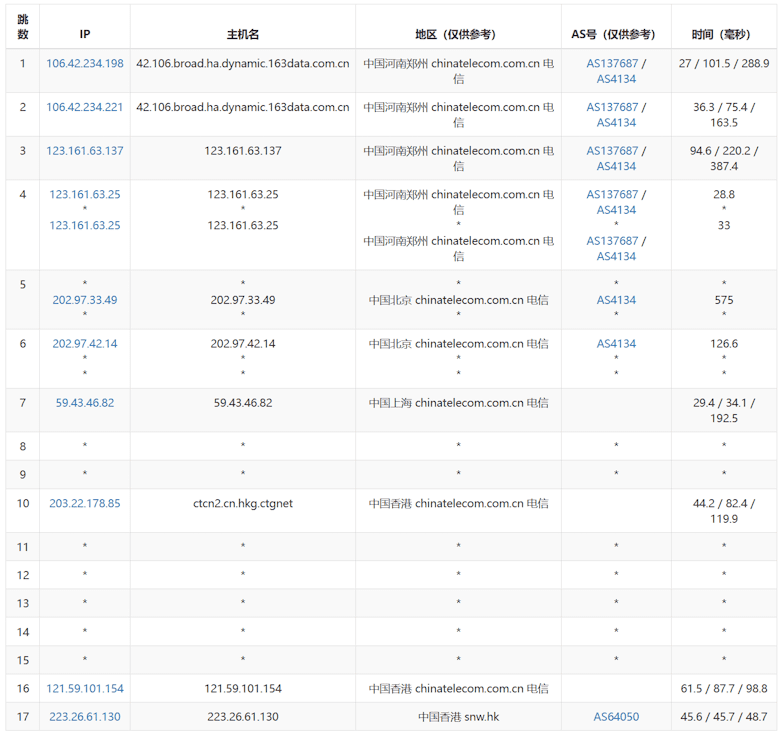Viewport: 780px width, 734px height.
Task: Open IP link 121.59.101.154
Action: coord(85,689)
